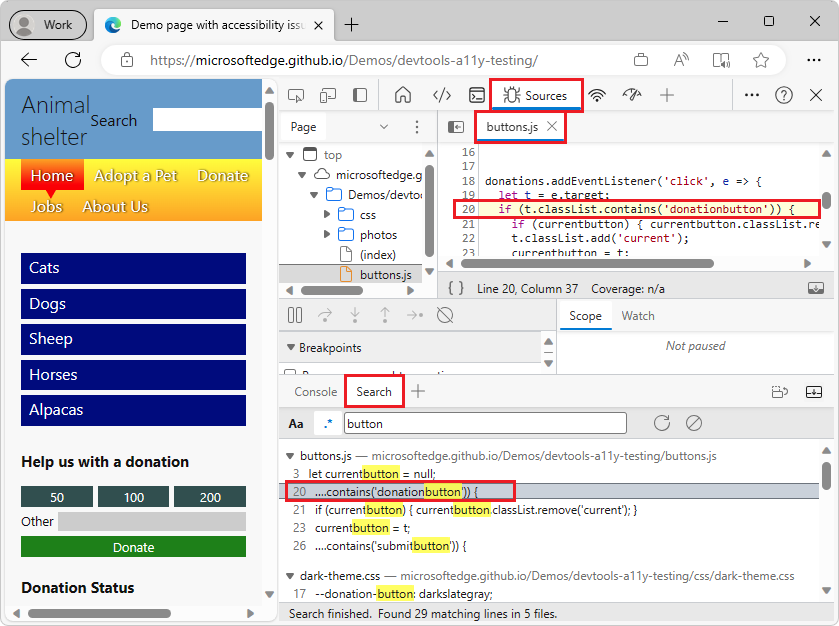839x626 pixels.
Task: Enable regular expression search mode
Action: point(328,423)
